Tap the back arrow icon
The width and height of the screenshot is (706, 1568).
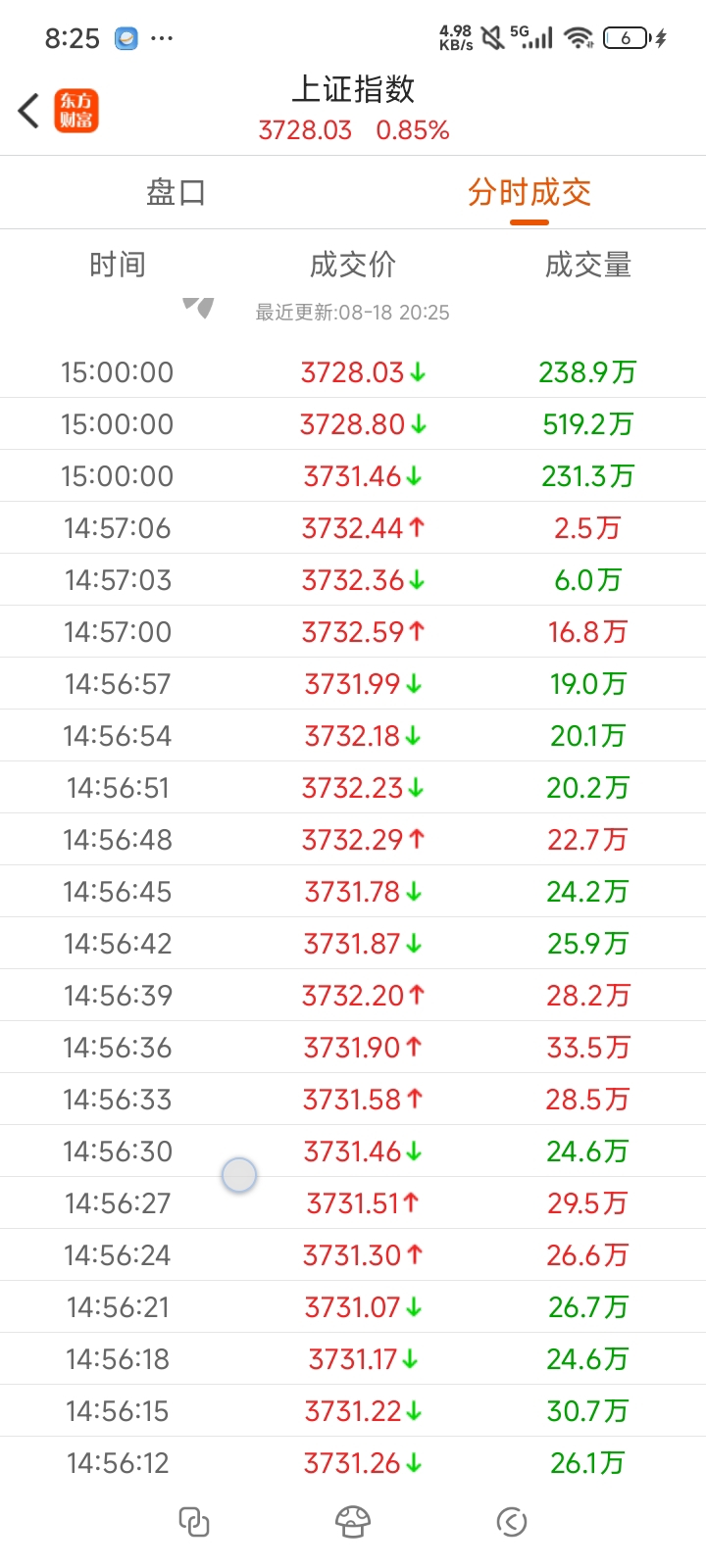click(x=28, y=110)
